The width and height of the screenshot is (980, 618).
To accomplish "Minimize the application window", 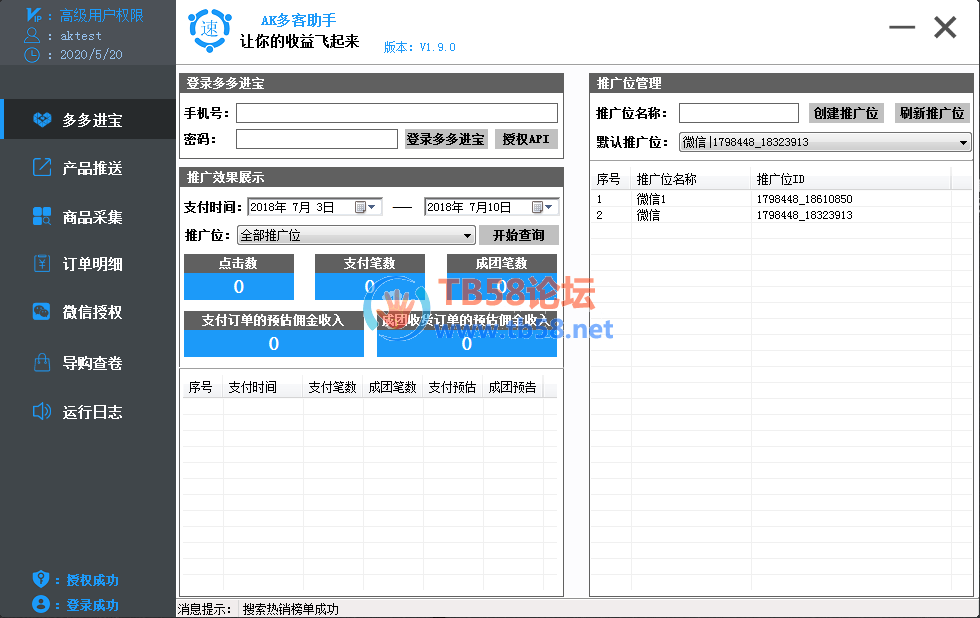I will pyautogui.click(x=902, y=27).
